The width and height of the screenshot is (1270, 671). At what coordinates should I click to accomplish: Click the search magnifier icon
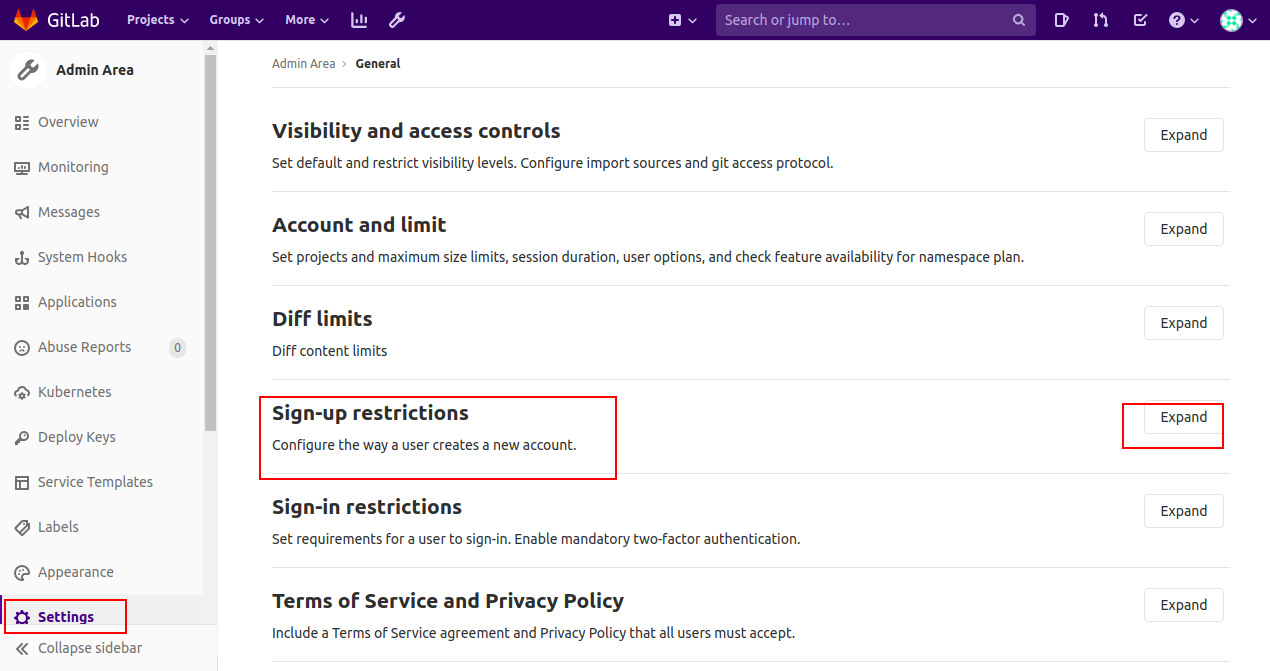pos(1019,20)
